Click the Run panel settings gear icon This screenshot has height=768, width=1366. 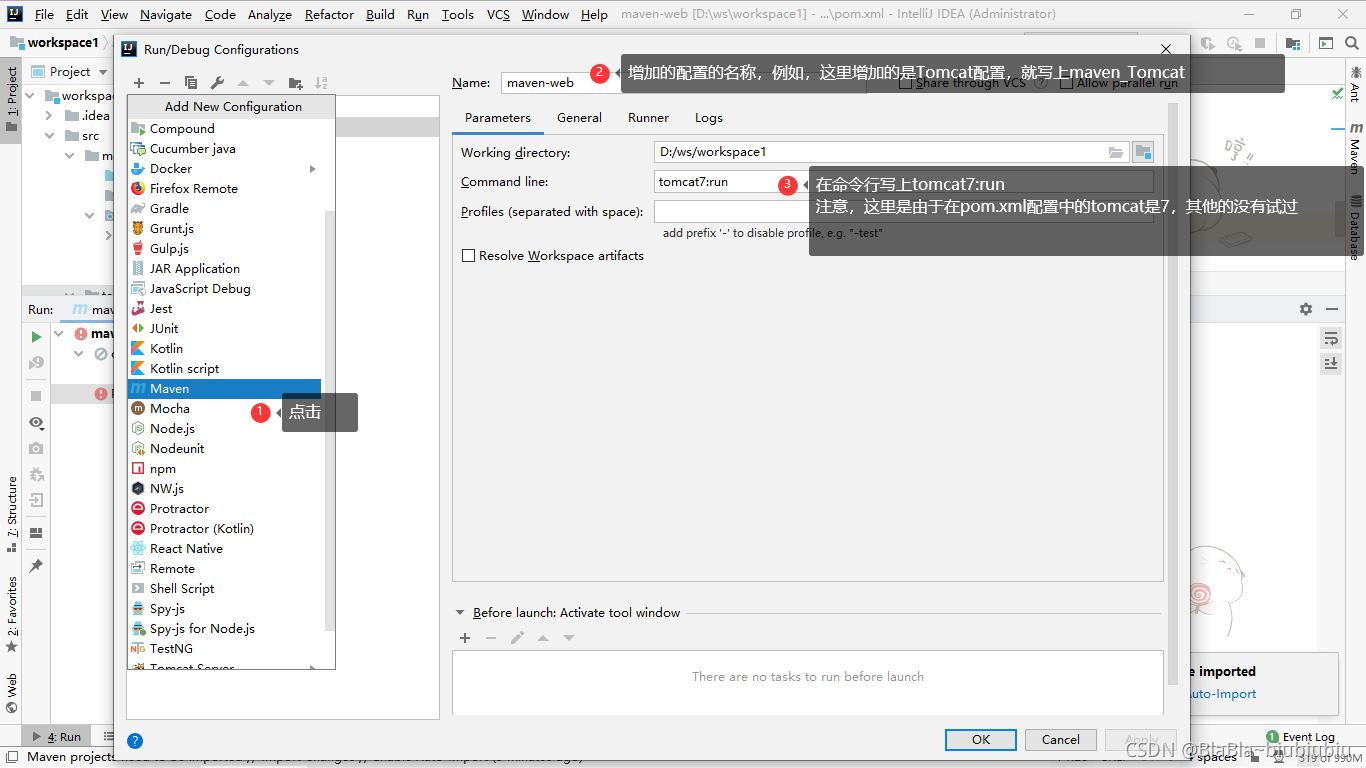pyautogui.click(x=1306, y=309)
